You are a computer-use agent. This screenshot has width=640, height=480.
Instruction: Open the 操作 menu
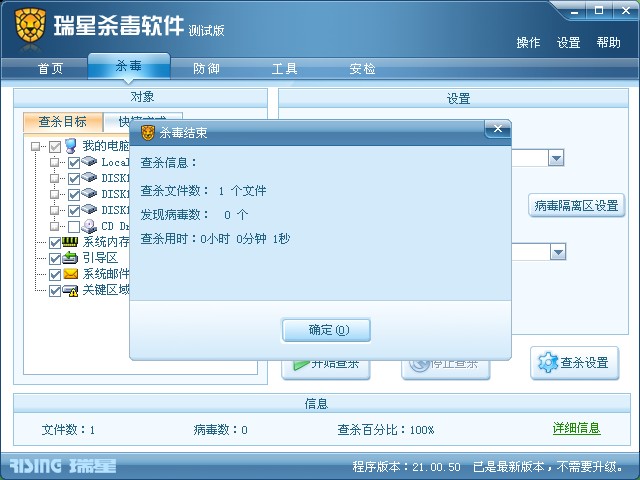coord(528,42)
